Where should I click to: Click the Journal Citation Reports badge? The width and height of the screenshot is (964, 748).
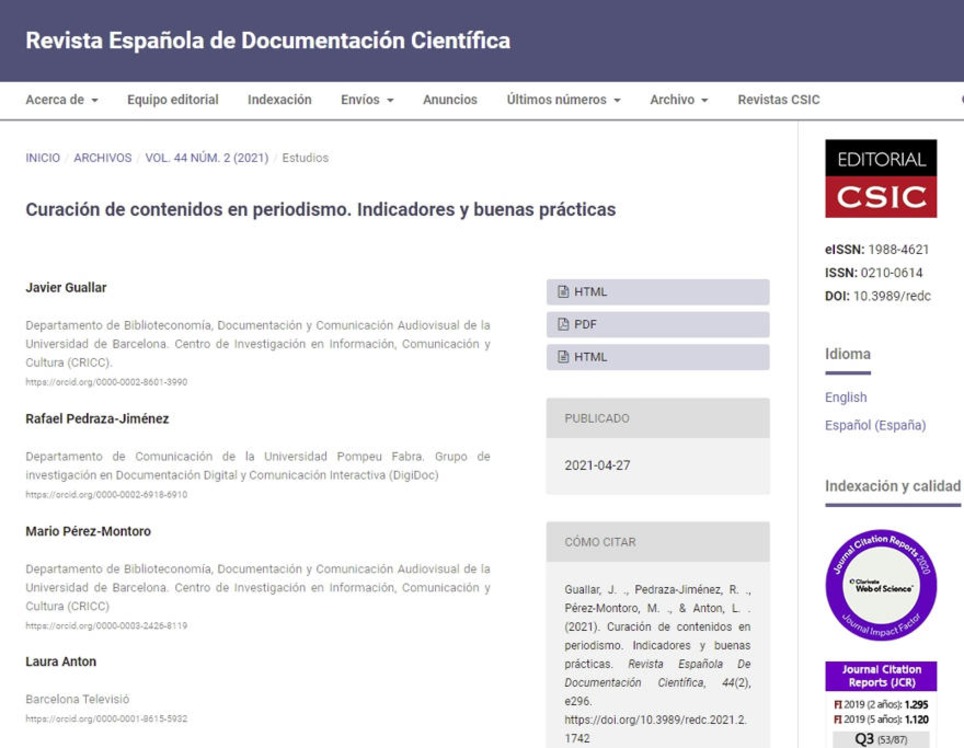pos(880,585)
